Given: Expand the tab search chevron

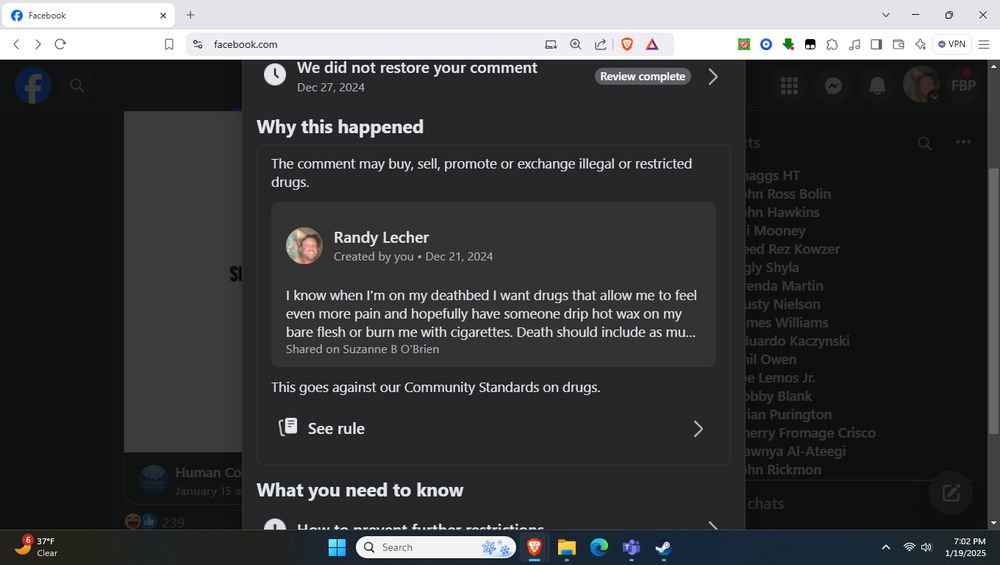Looking at the screenshot, I should tap(886, 15).
